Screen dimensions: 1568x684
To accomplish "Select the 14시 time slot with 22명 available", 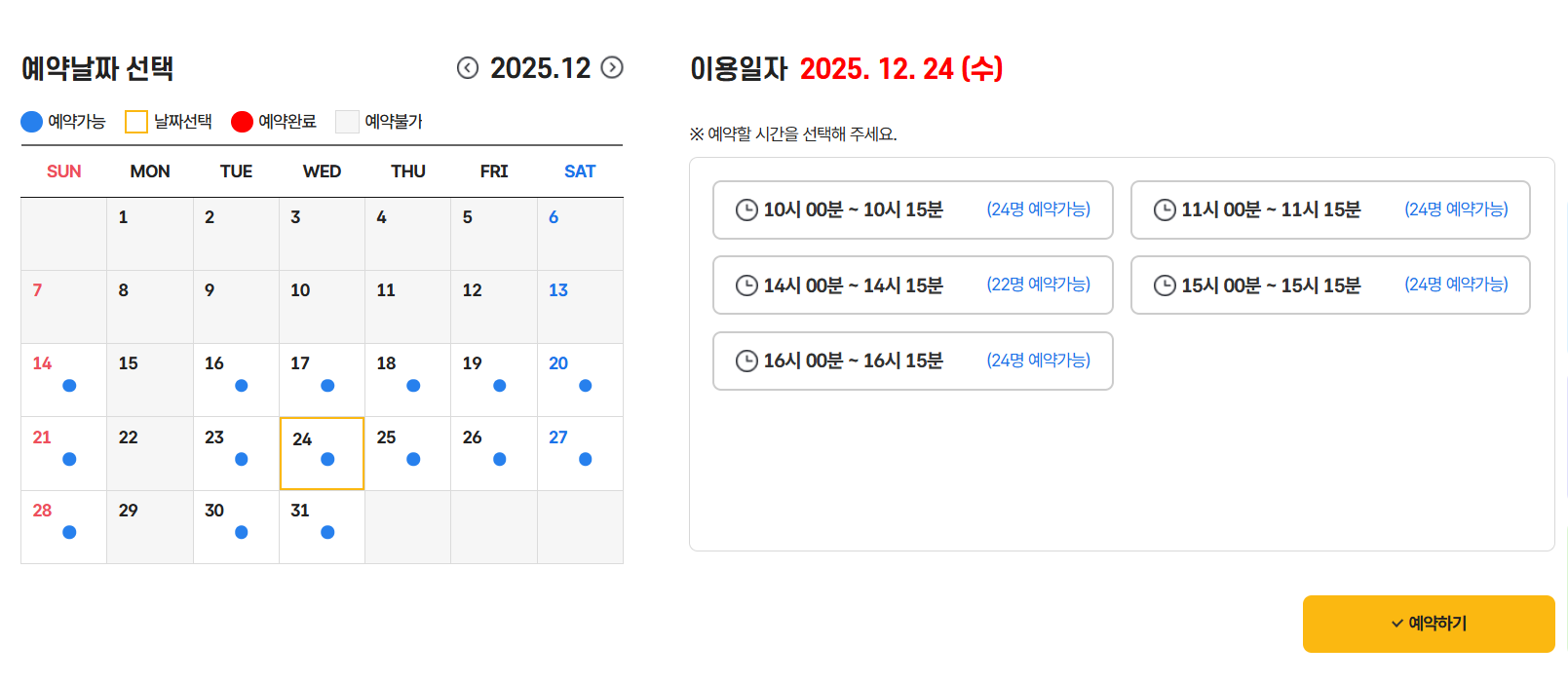I will [913, 285].
